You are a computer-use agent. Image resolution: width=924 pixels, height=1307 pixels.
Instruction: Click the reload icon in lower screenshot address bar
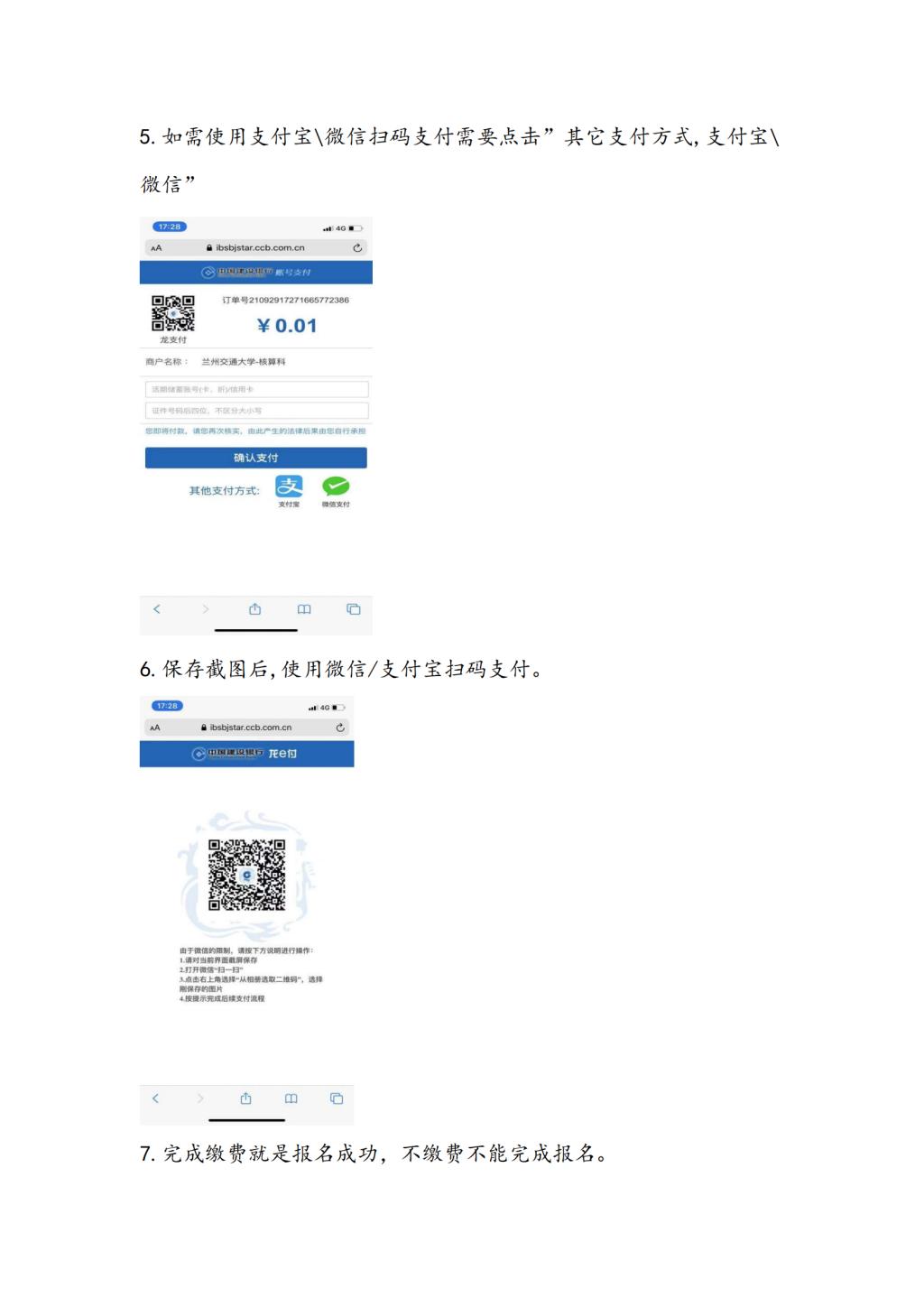click(x=340, y=728)
